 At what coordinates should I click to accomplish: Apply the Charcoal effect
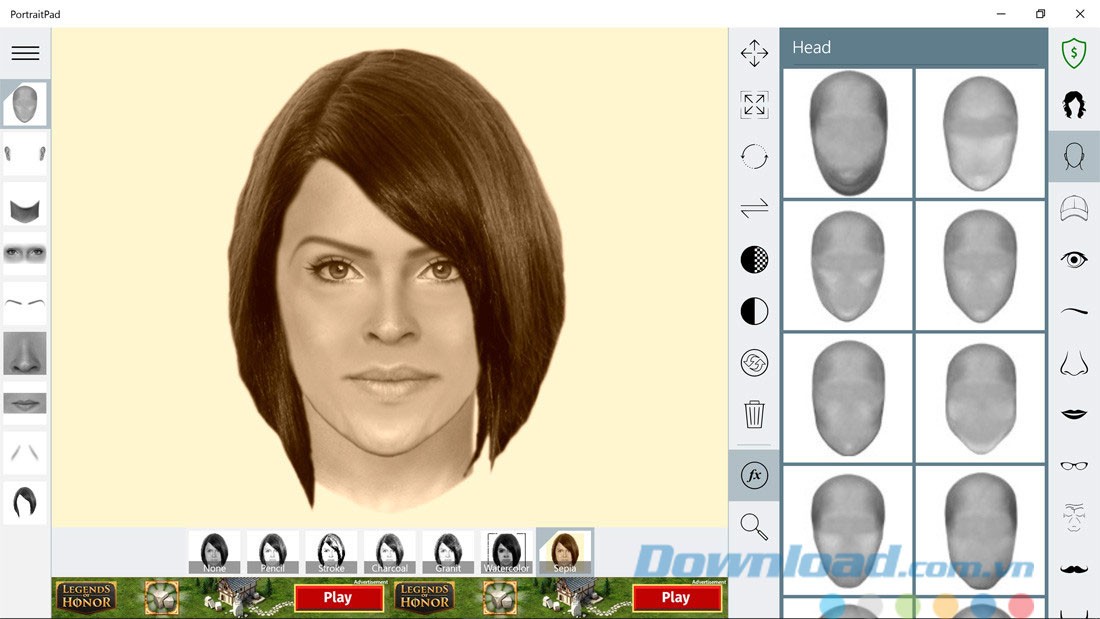[x=390, y=552]
